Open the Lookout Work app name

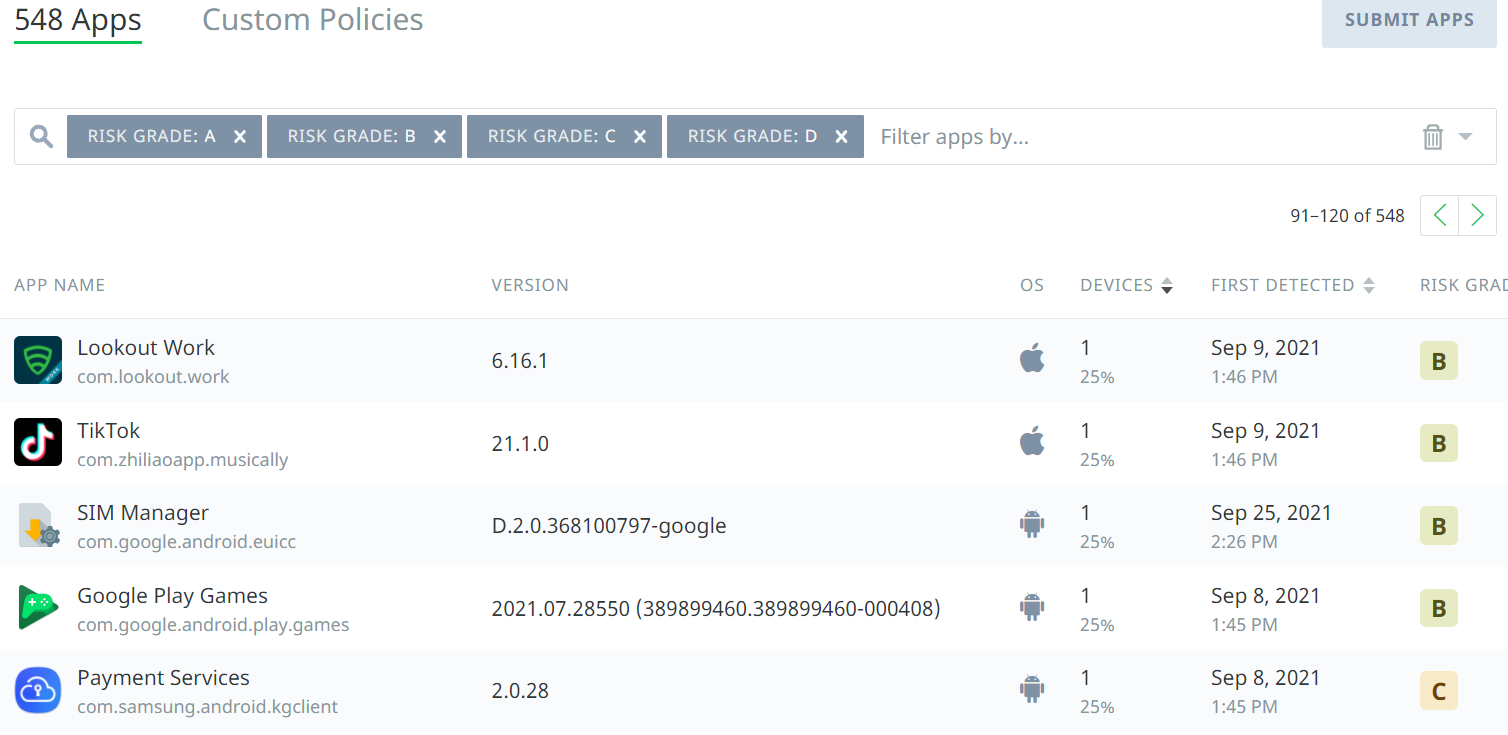click(146, 348)
